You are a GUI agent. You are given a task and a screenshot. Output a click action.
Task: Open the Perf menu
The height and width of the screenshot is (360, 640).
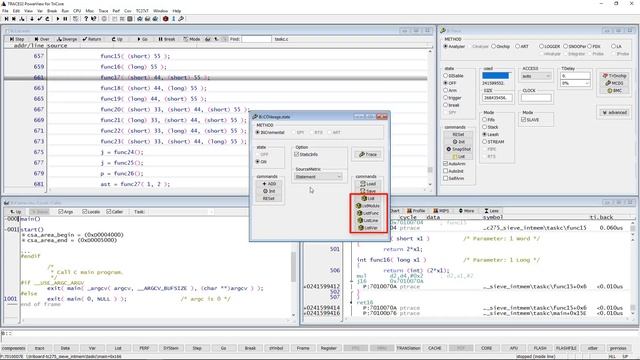pos(116,11)
